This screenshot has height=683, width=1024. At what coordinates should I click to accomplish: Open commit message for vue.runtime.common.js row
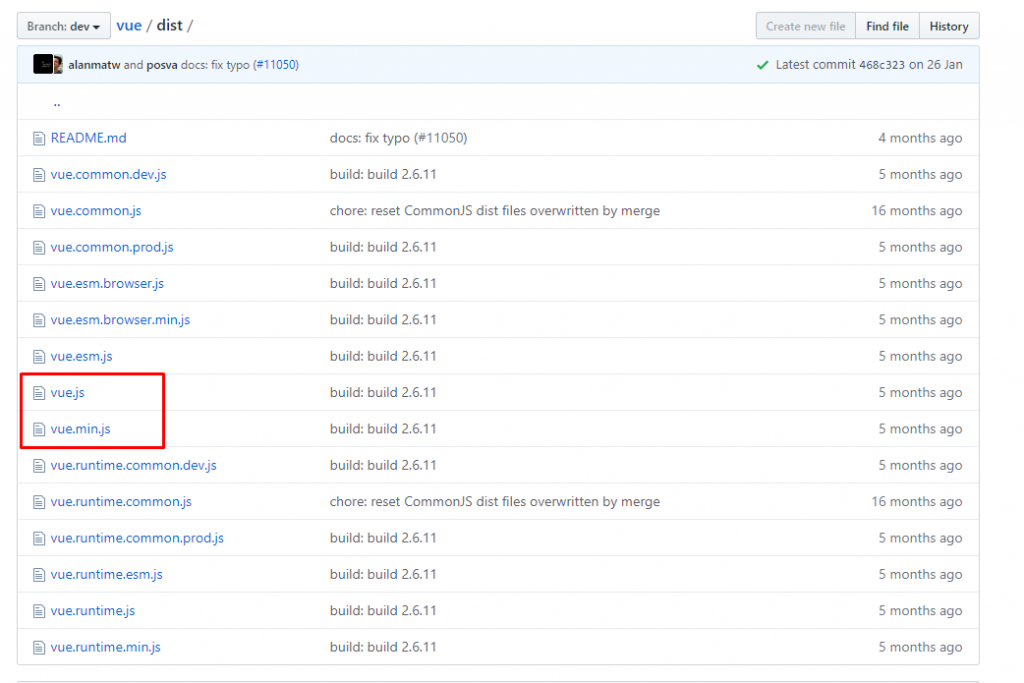coord(494,501)
